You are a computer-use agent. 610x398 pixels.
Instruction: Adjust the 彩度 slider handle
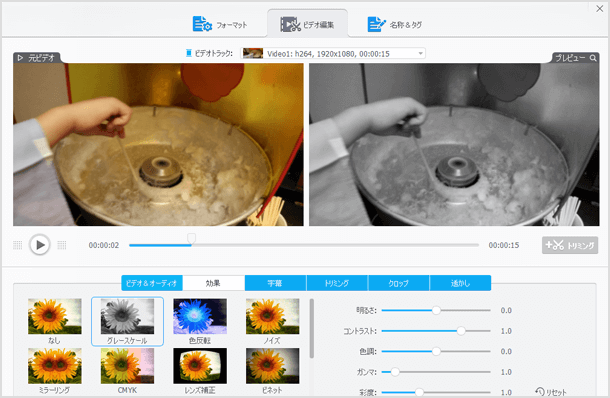pyautogui.click(x=419, y=392)
